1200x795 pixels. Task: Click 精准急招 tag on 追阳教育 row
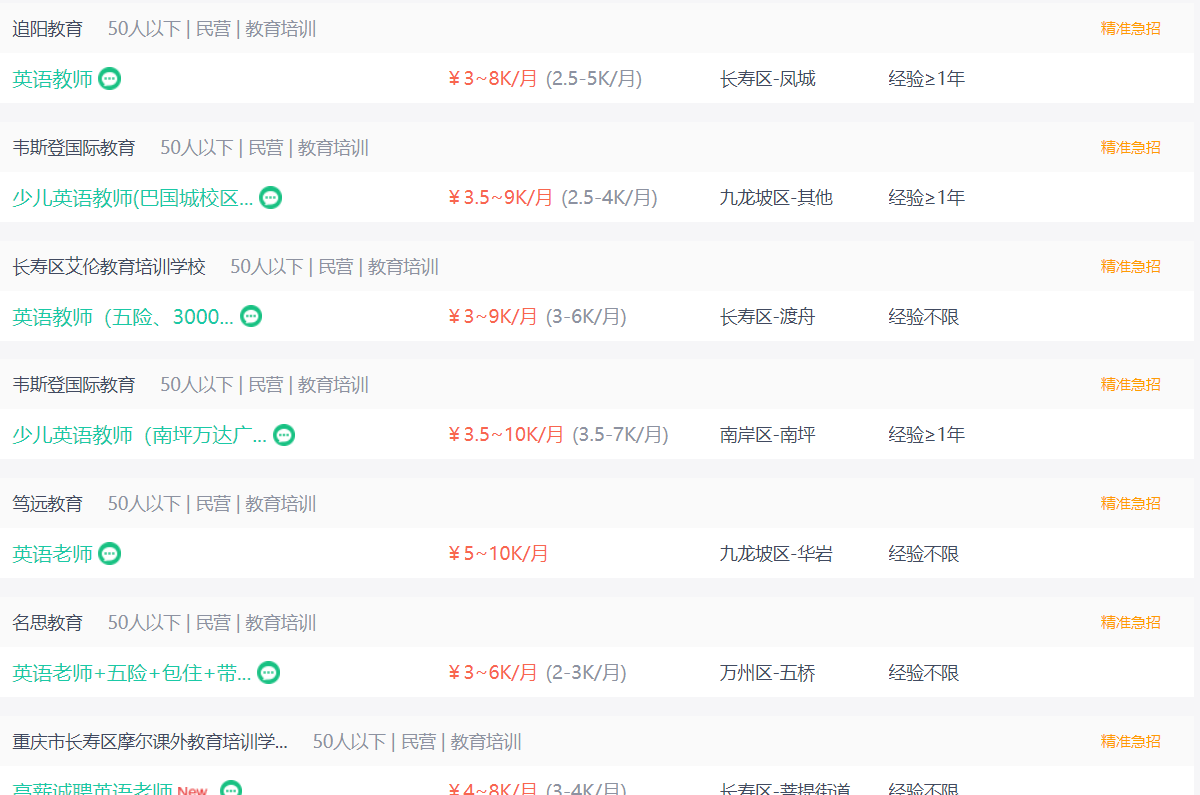pyautogui.click(x=1130, y=28)
